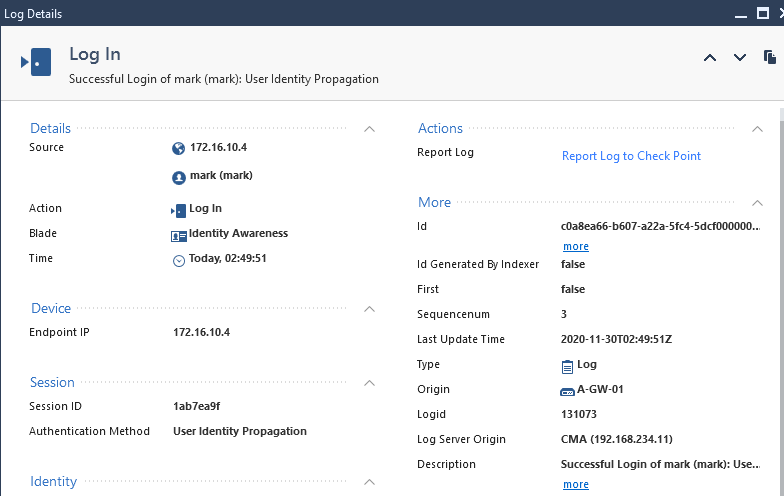Click the globe icon beside source IP
The width and height of the screenshot is (784, 496).
tap(179, 148)
